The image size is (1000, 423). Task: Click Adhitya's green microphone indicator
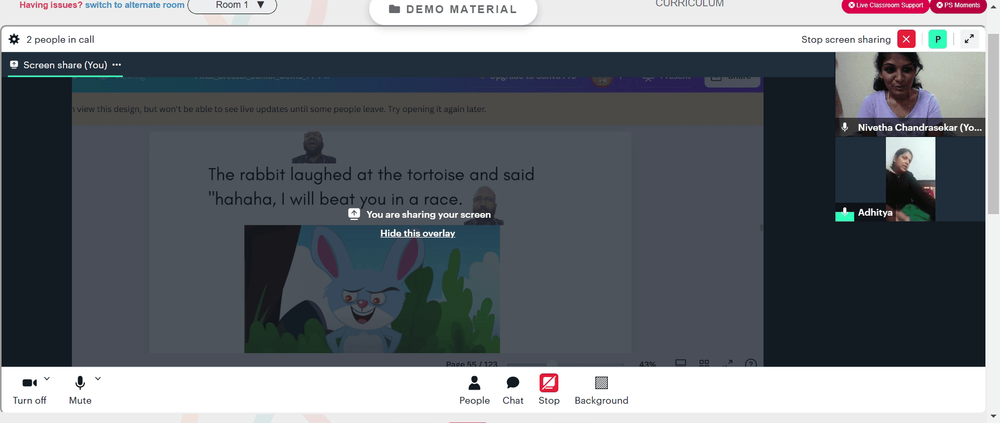tap(844, 214)
